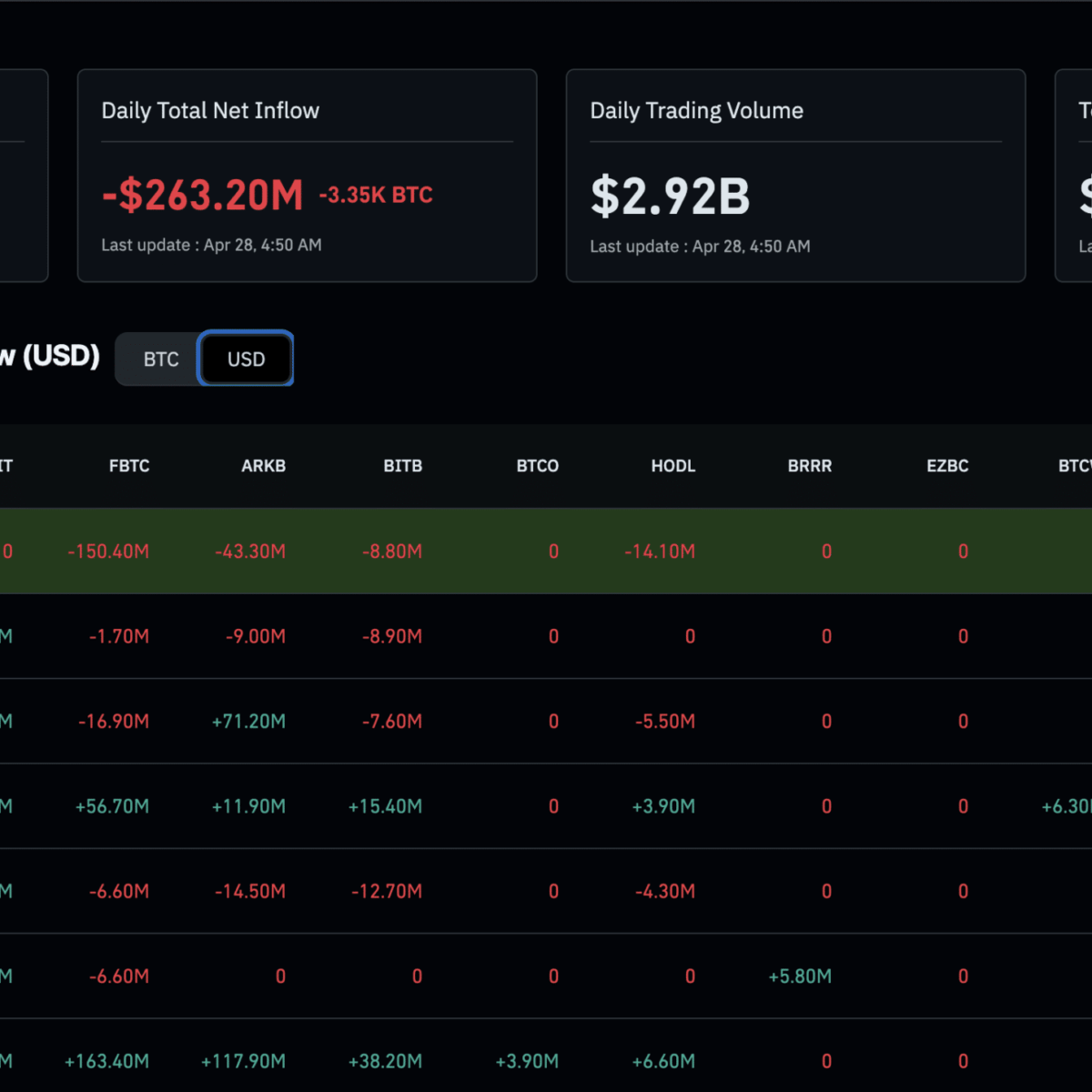Viewport: 1092px width, 1092px height.
Task: Click the +15.40M BITB cell
Action: (385, 806)
